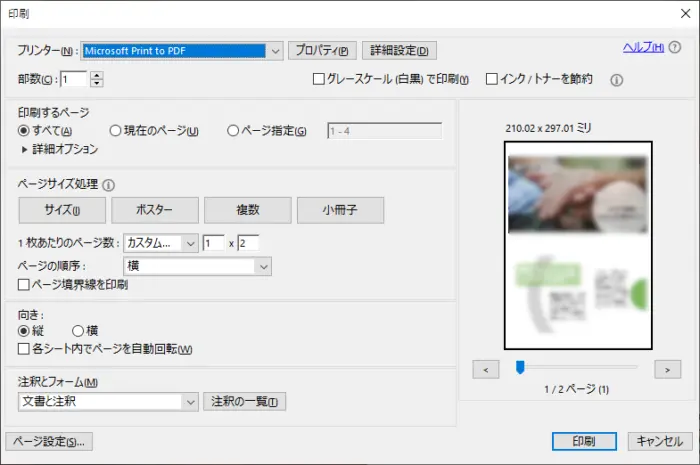
Task: Open the プリンター dropdown list
Action: [275, 50]
